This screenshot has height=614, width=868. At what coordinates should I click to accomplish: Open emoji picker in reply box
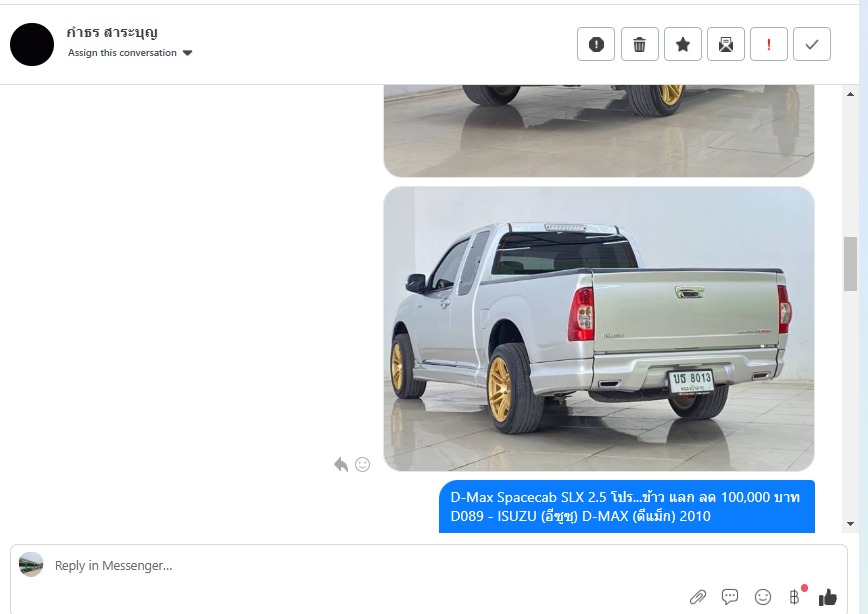(763, 596)
